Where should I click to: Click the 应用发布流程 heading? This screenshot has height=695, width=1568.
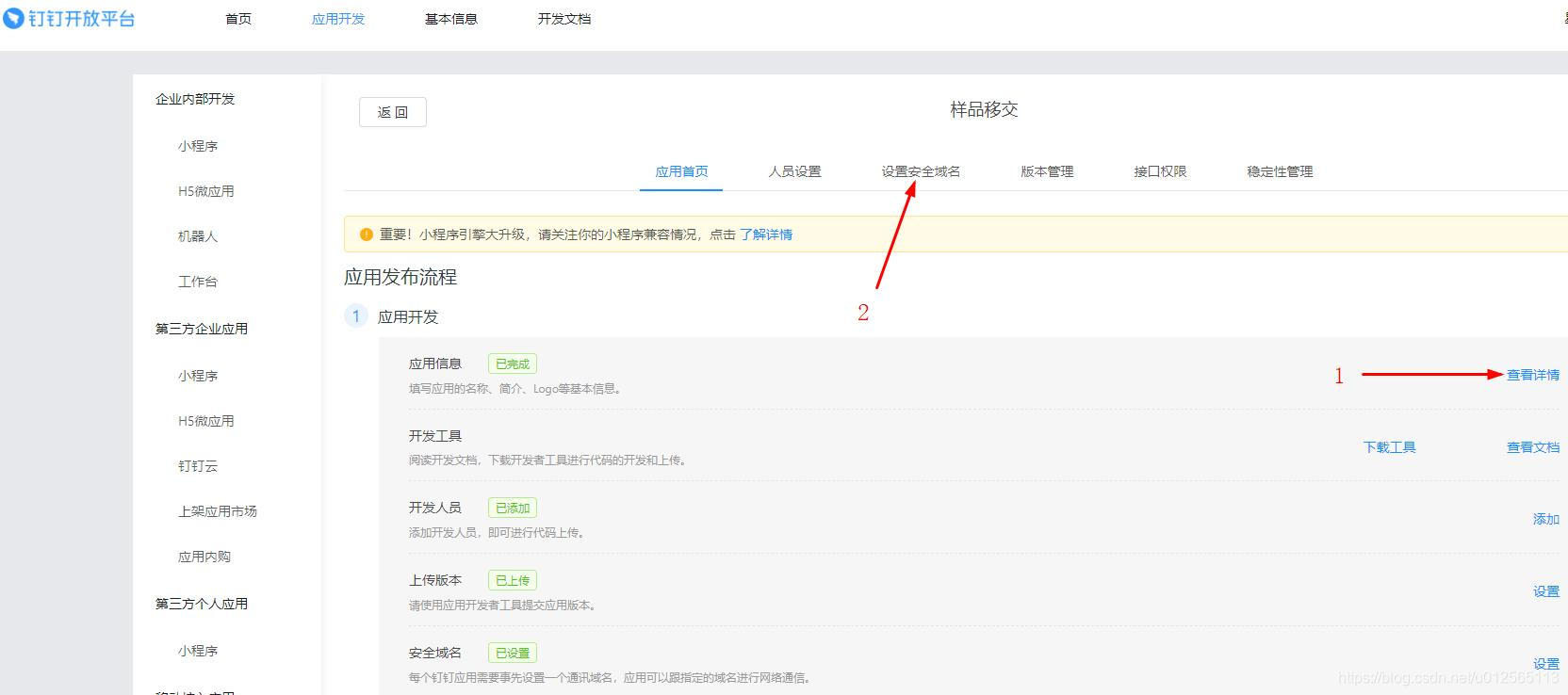tap(400, 277)
